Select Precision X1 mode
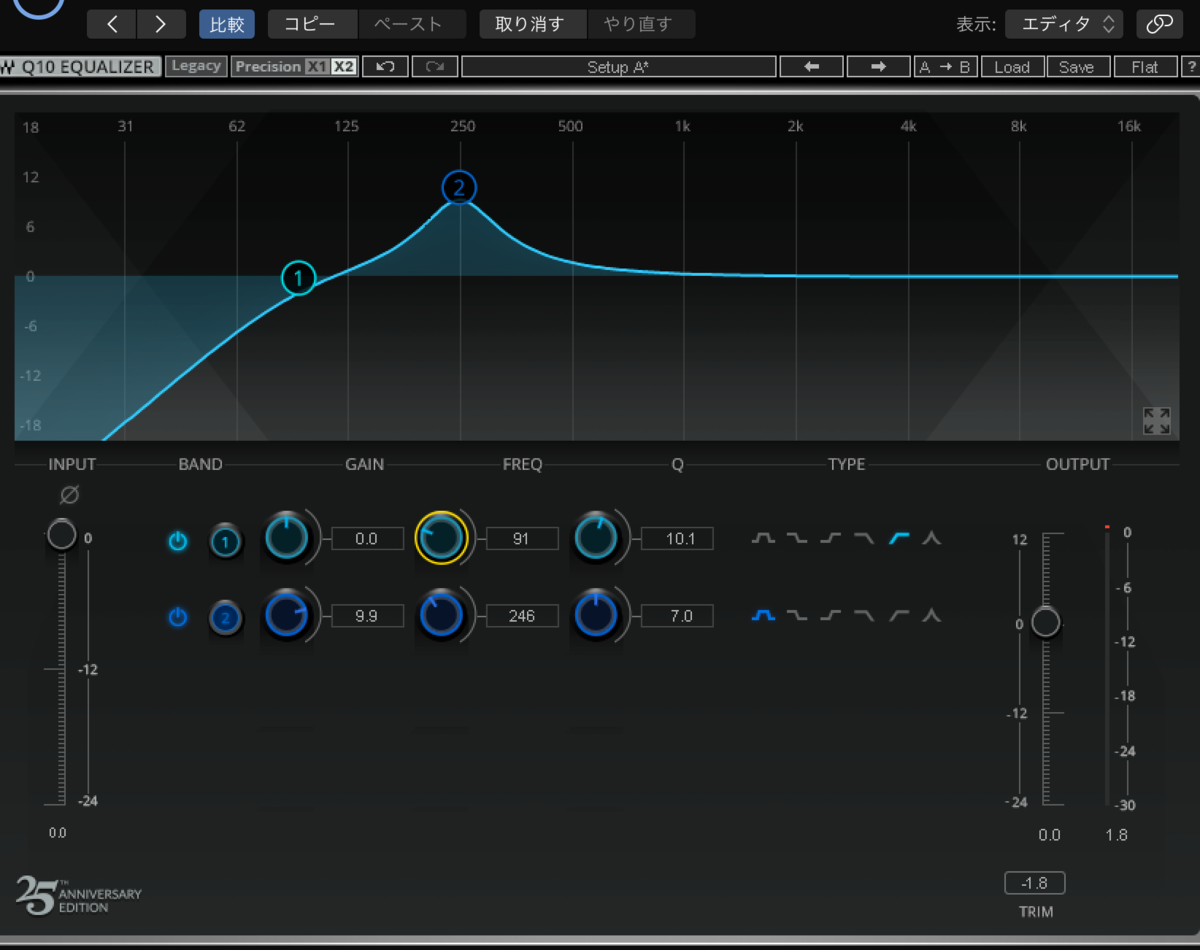1200x950 pixels. [316, 67]
